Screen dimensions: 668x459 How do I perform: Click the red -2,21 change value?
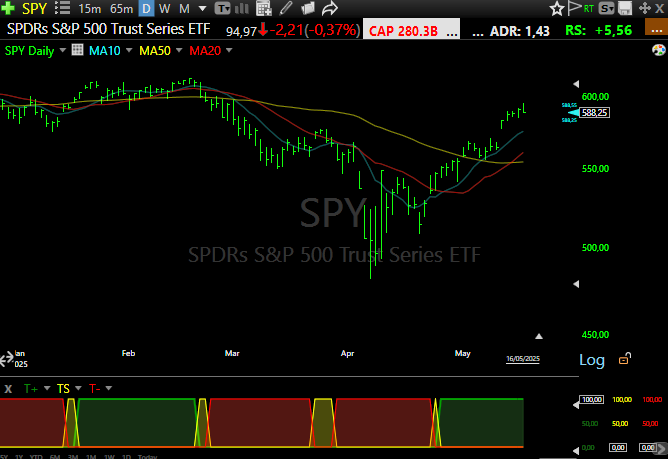click(x=287, y=30)
